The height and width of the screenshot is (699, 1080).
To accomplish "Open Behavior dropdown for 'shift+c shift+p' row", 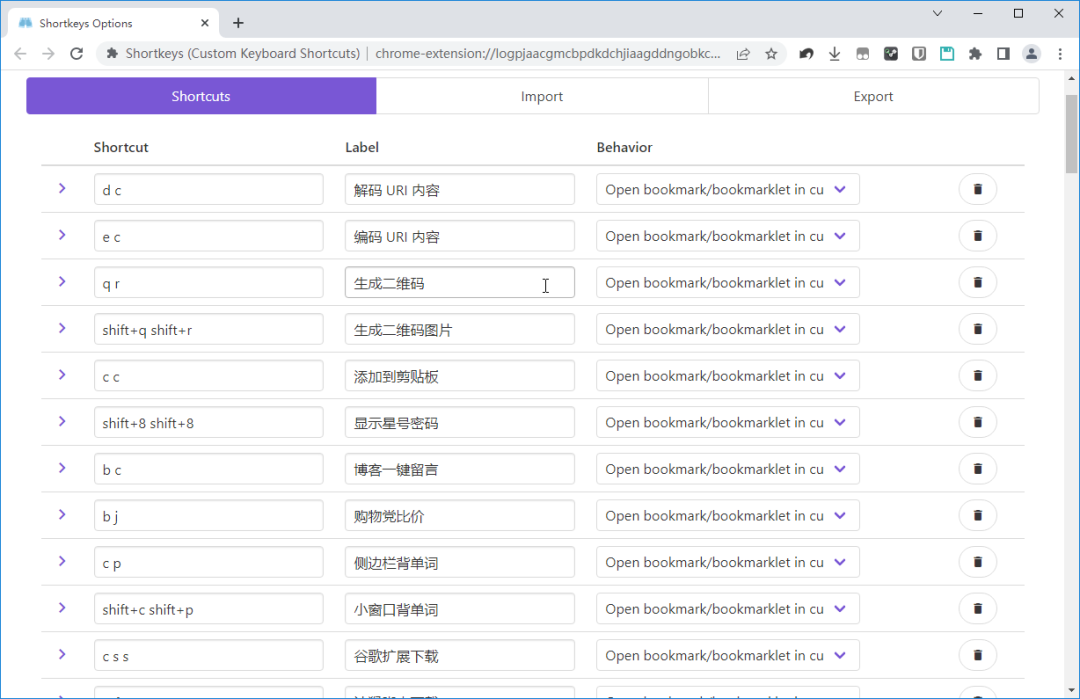I will (x=727, y=609).
